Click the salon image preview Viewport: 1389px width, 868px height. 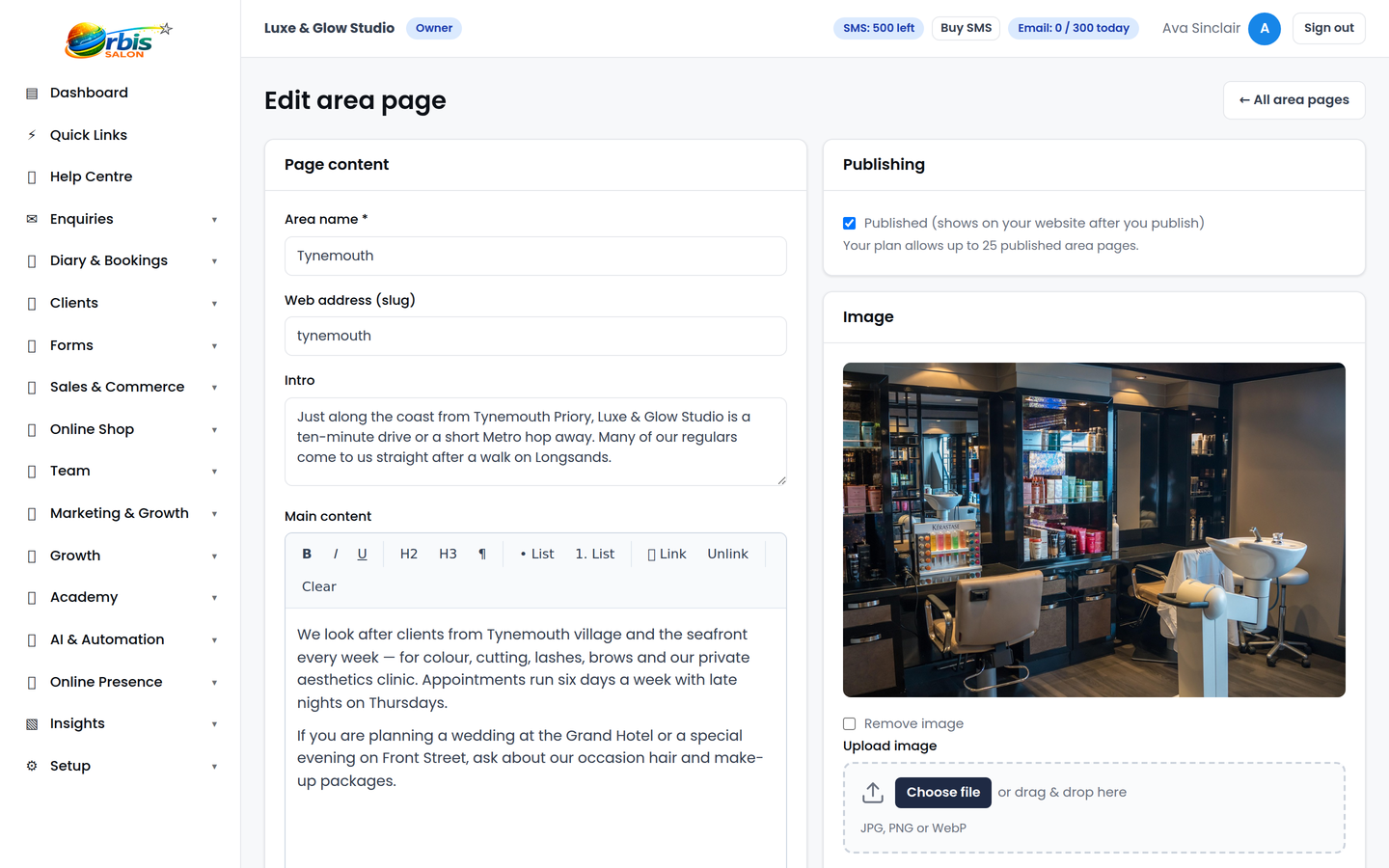[1094, 529]
